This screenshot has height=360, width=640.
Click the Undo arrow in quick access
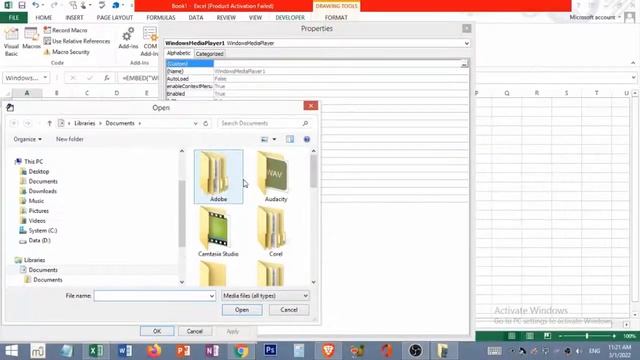[x=36, y=5]
